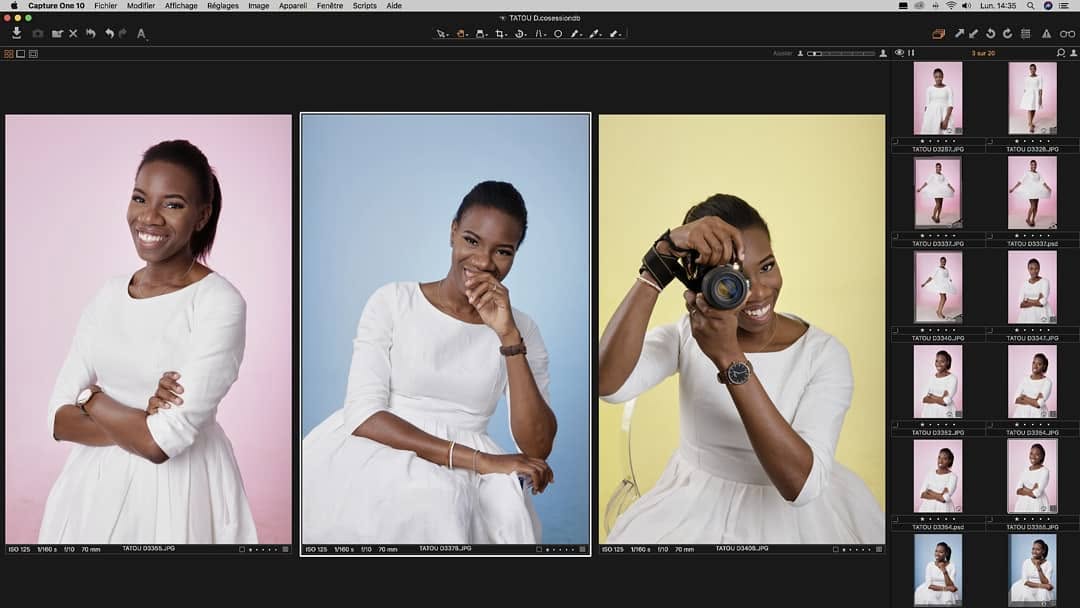Click the move-to-folder icon in toolbar

57,33
